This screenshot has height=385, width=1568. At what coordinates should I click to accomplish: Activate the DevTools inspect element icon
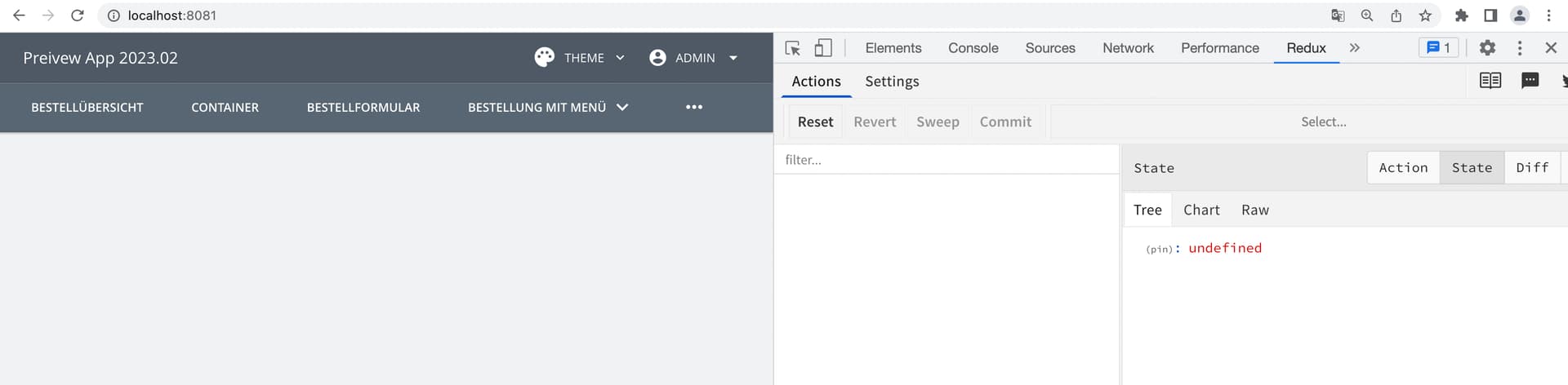click(792, 48)
